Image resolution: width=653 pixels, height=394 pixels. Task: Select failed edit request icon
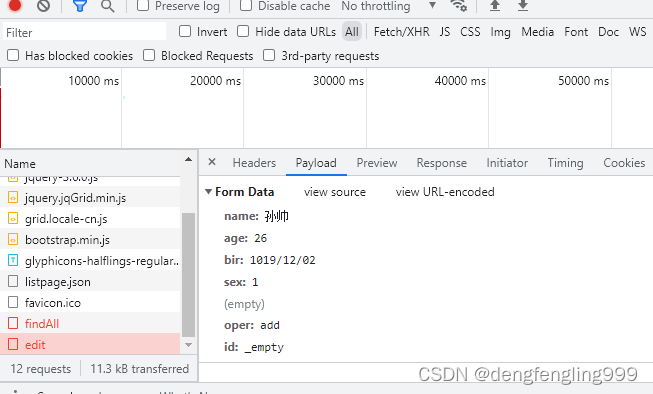point(13,344)
